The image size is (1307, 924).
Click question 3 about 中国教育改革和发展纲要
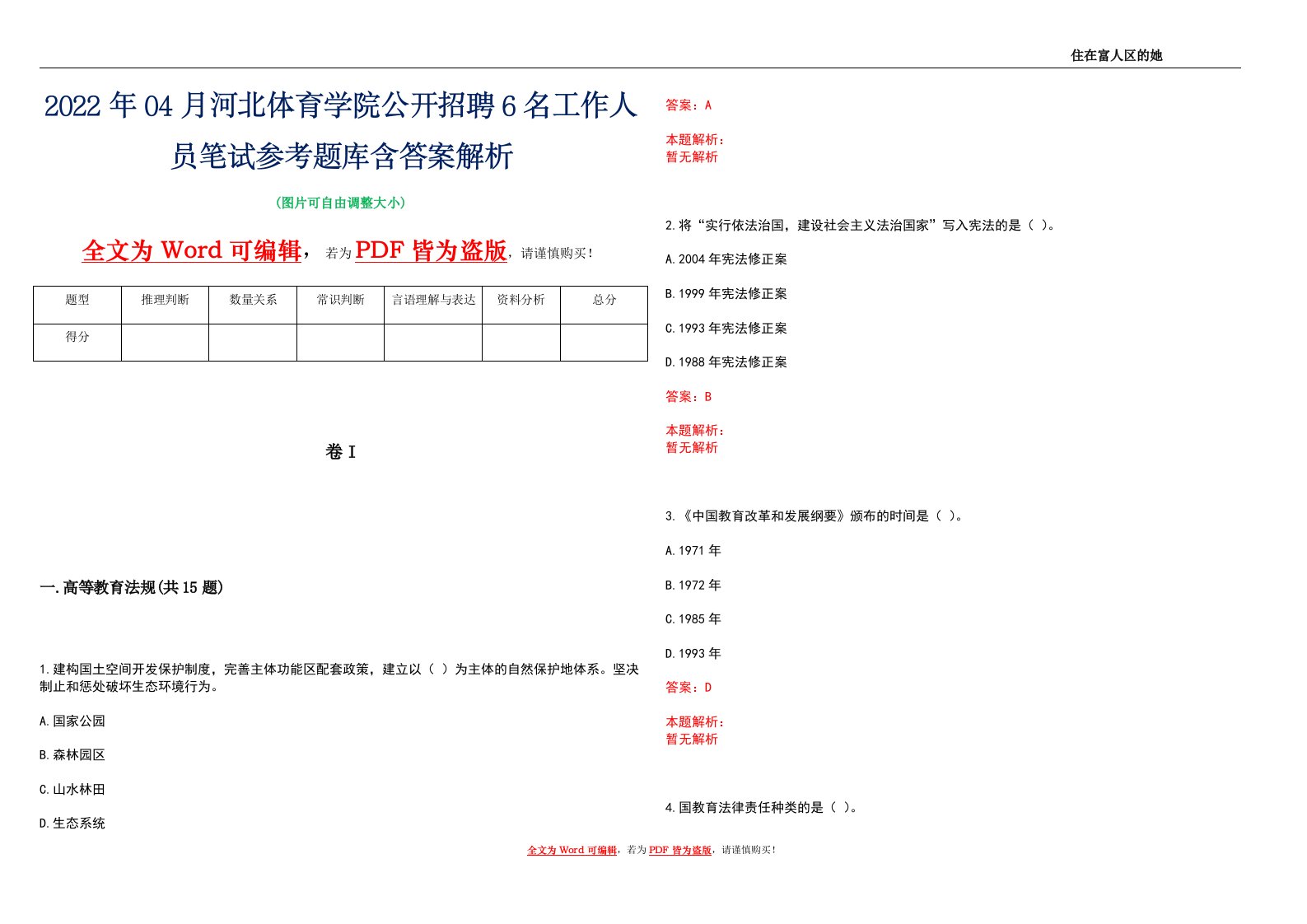815,516
